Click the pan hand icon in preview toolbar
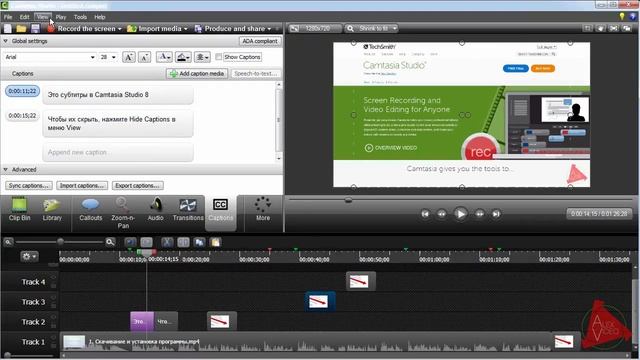Image resolution: width=640 pixels, height=360 pixels. [x=600, y=28]
